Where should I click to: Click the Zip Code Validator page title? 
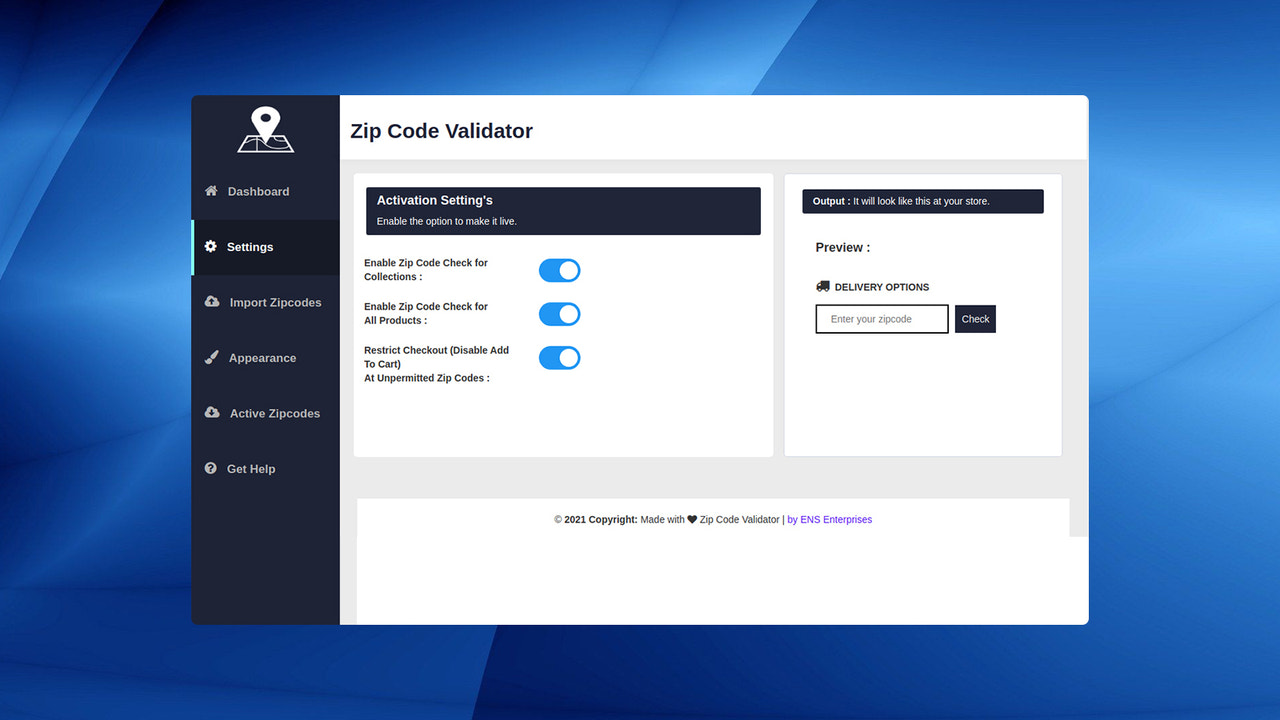point(441,130)
